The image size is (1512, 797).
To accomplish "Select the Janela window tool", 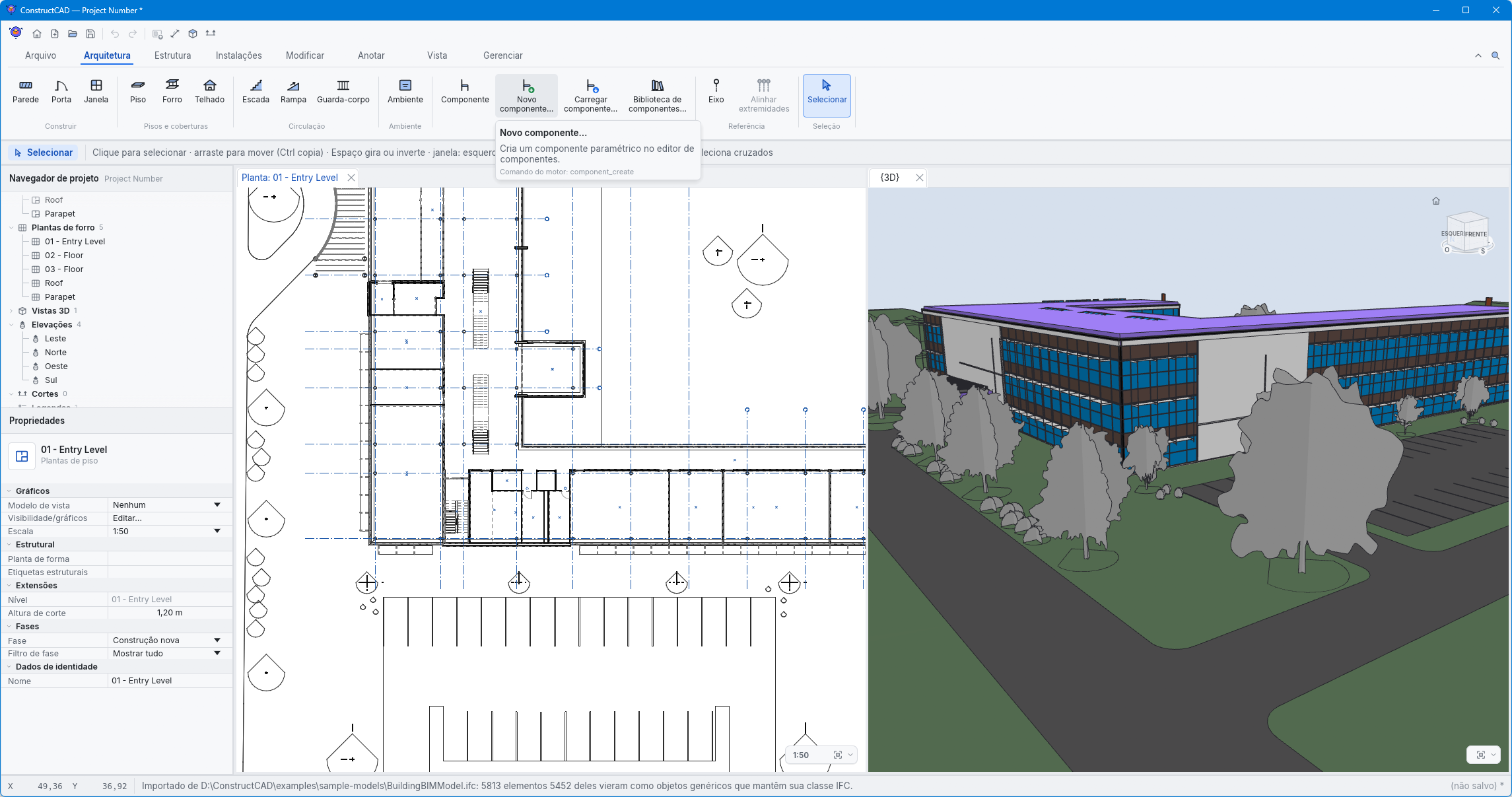I will click(96, 92).
